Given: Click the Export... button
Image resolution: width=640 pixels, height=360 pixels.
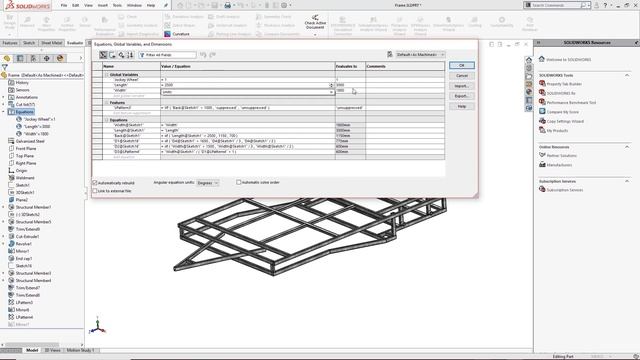Looking at the screenshot, I should (462, 96).
